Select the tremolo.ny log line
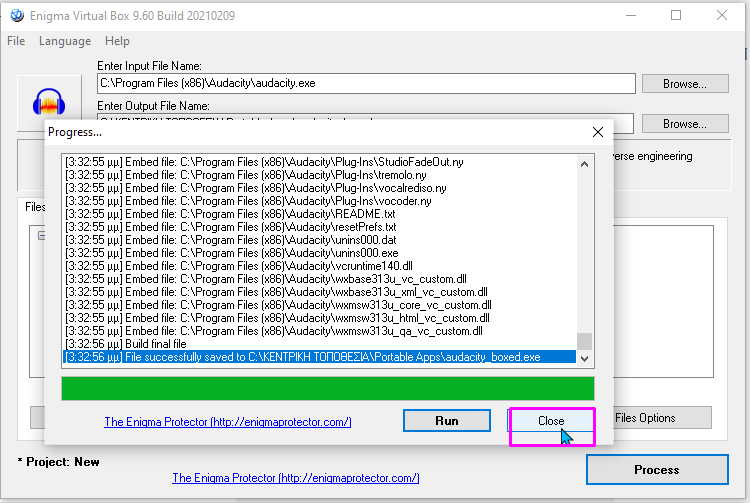This screenshot has width=750, height=503. click(x=320, y=175)
